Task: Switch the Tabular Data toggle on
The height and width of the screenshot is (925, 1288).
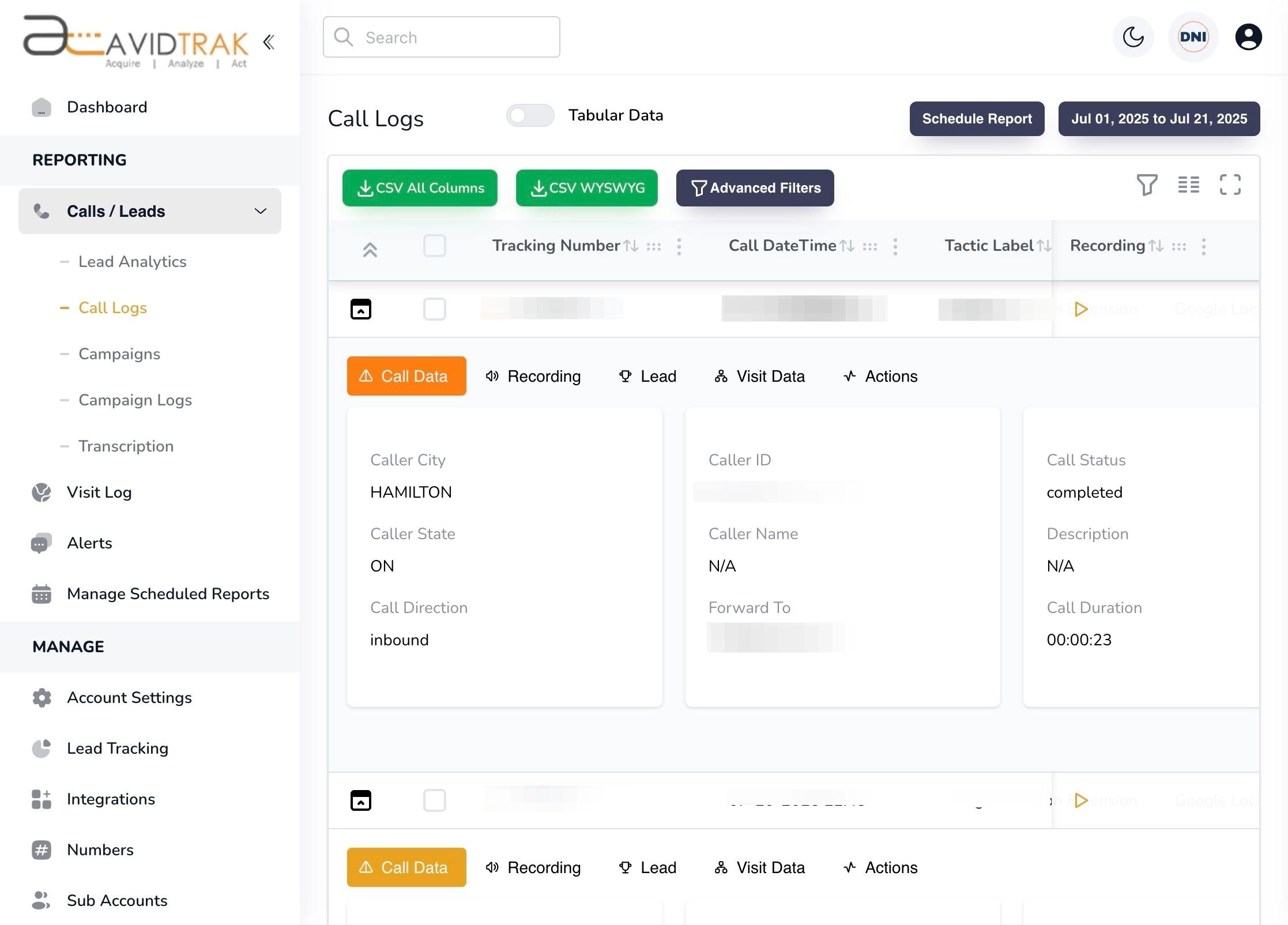Action: click(x=529, y=115)
